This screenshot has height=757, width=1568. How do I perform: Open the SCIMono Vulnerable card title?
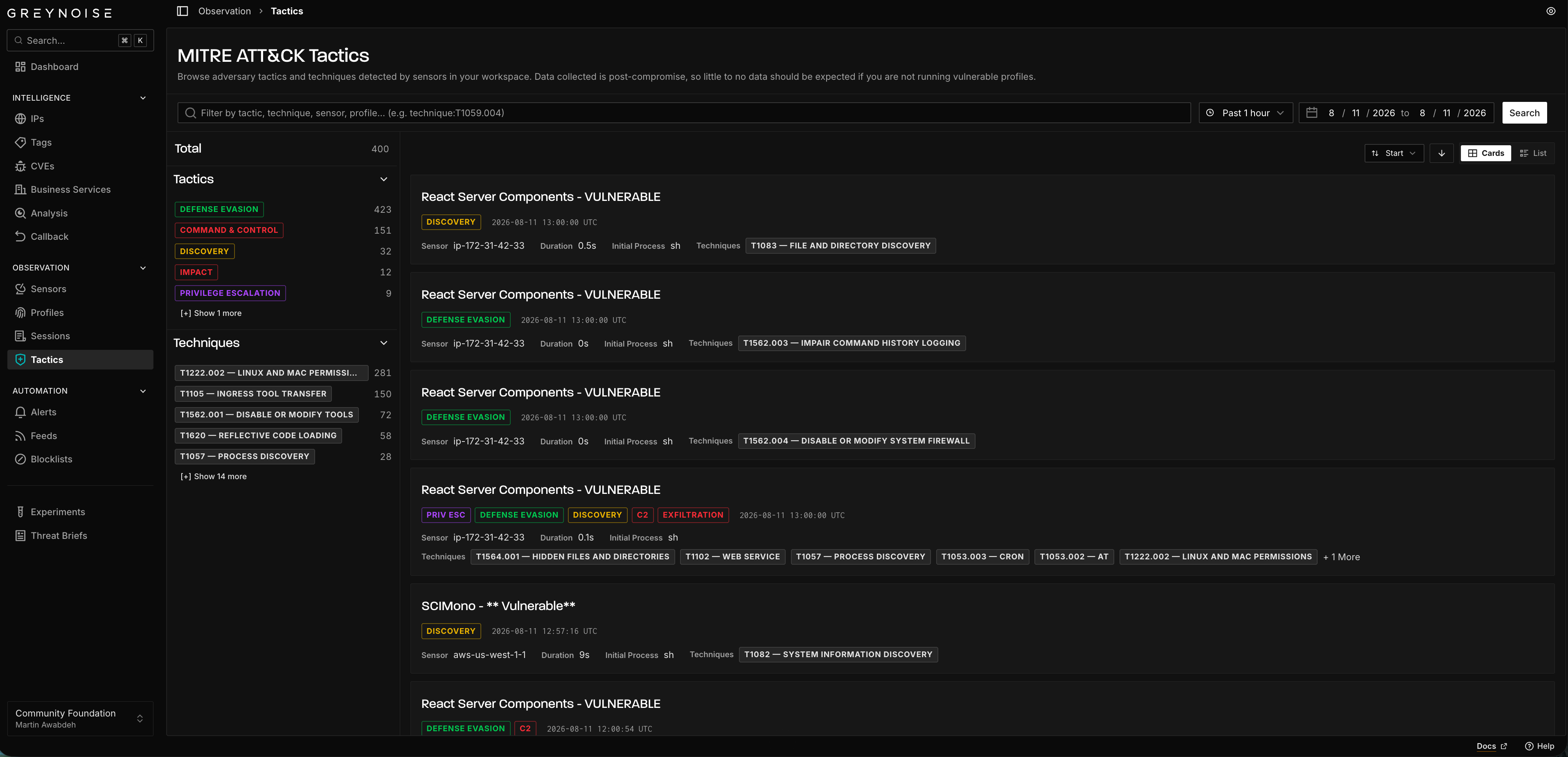[x=498, y=606]
